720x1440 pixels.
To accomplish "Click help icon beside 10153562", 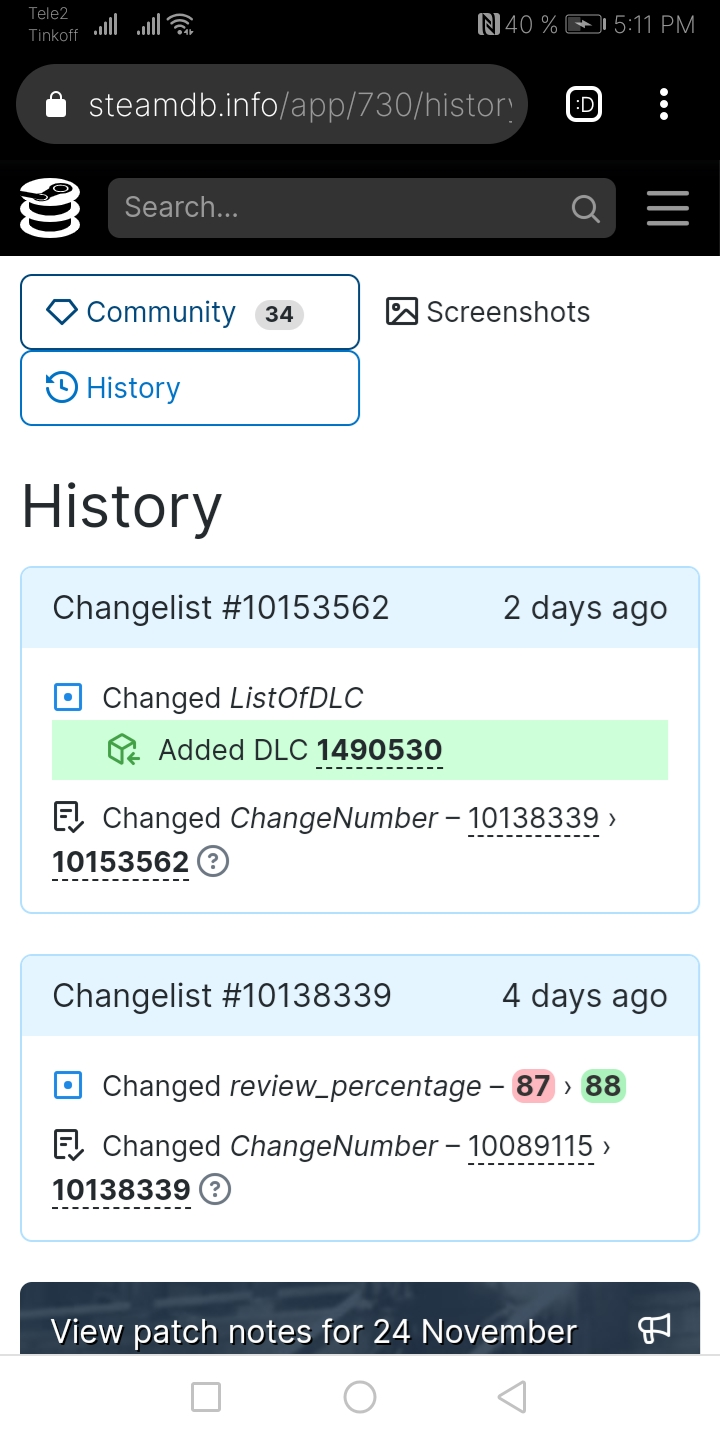I will 213,861.
